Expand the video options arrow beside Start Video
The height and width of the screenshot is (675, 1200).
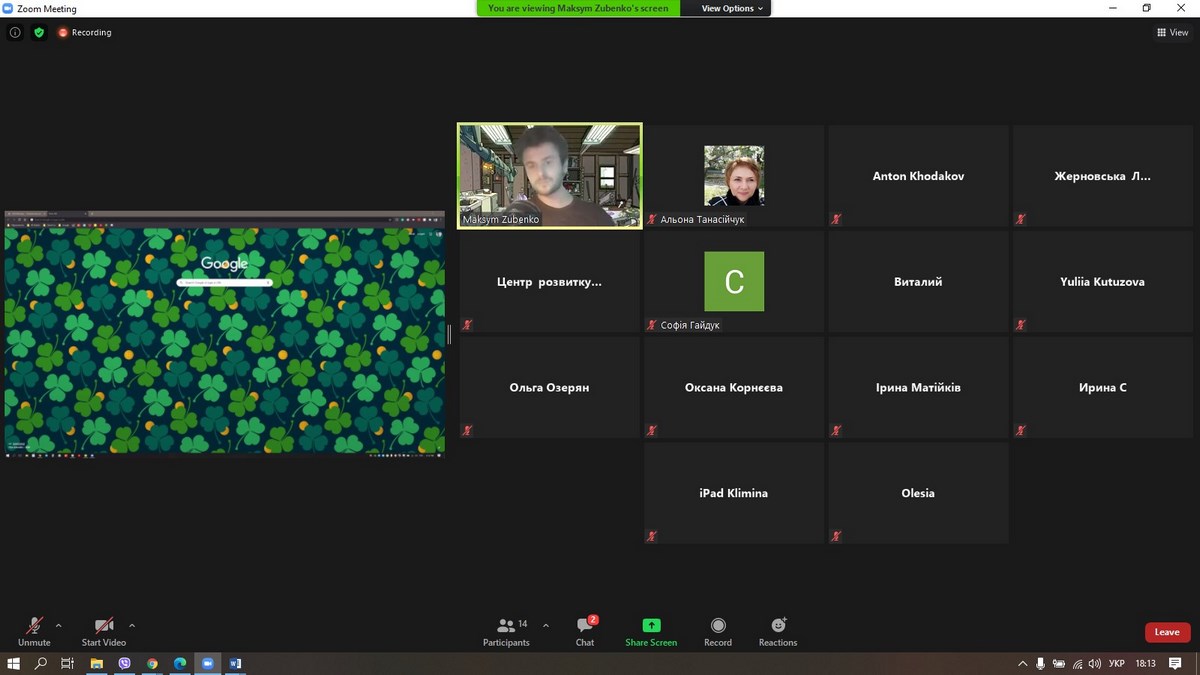coord(132,626)
